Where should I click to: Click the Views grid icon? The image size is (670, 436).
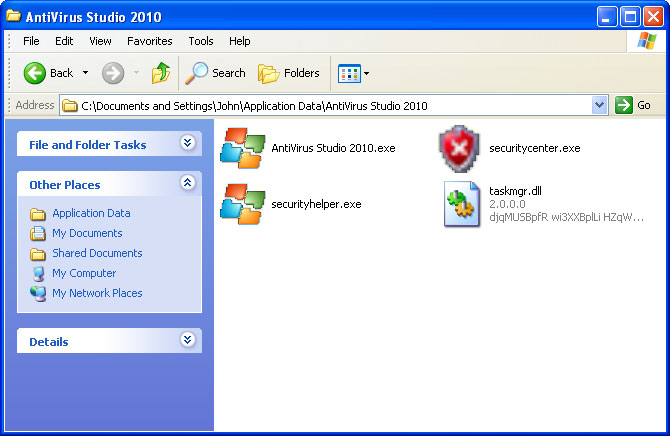[x=349, y=74]
